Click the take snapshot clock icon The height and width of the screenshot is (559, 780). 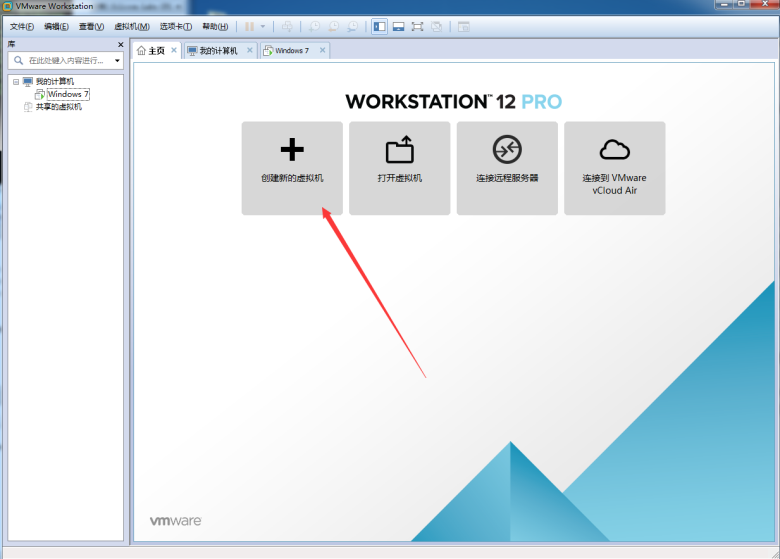click(x=314, y=27)
